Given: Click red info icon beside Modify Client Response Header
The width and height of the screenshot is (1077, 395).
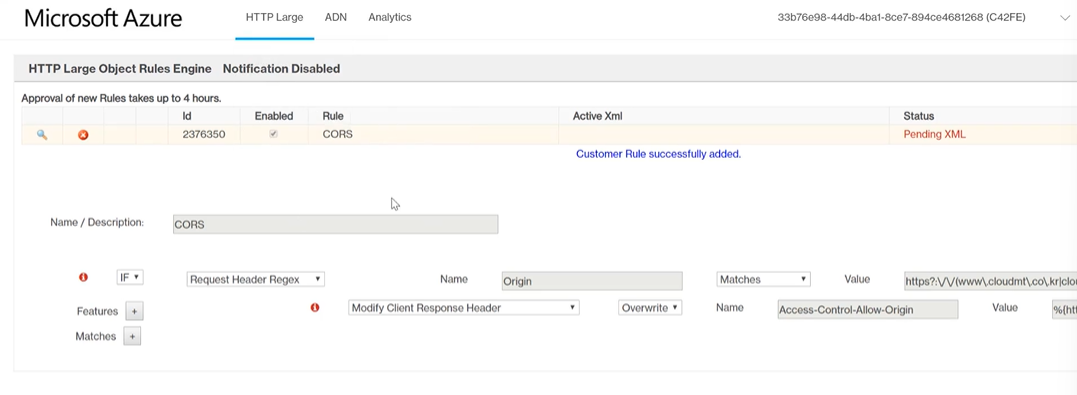Looking at the screenshot, I should click(315, 308).
